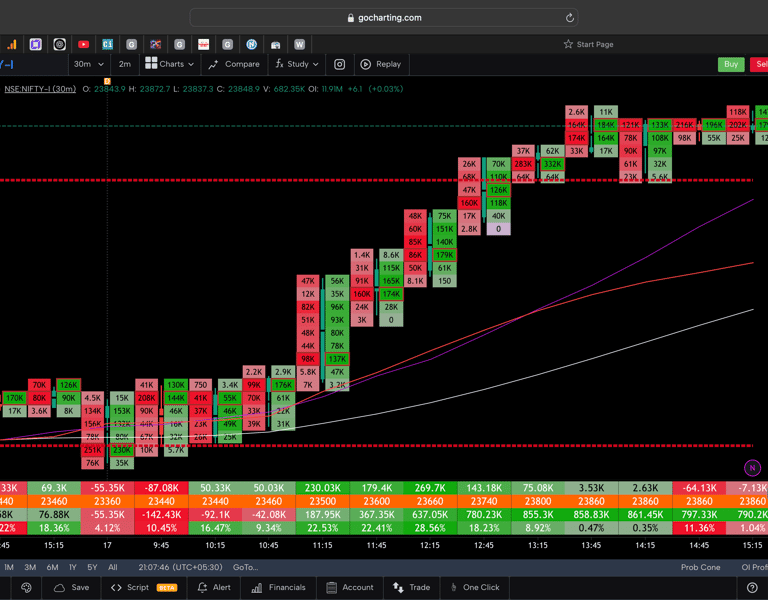Click the 23740 price cell

click(484, 501)
